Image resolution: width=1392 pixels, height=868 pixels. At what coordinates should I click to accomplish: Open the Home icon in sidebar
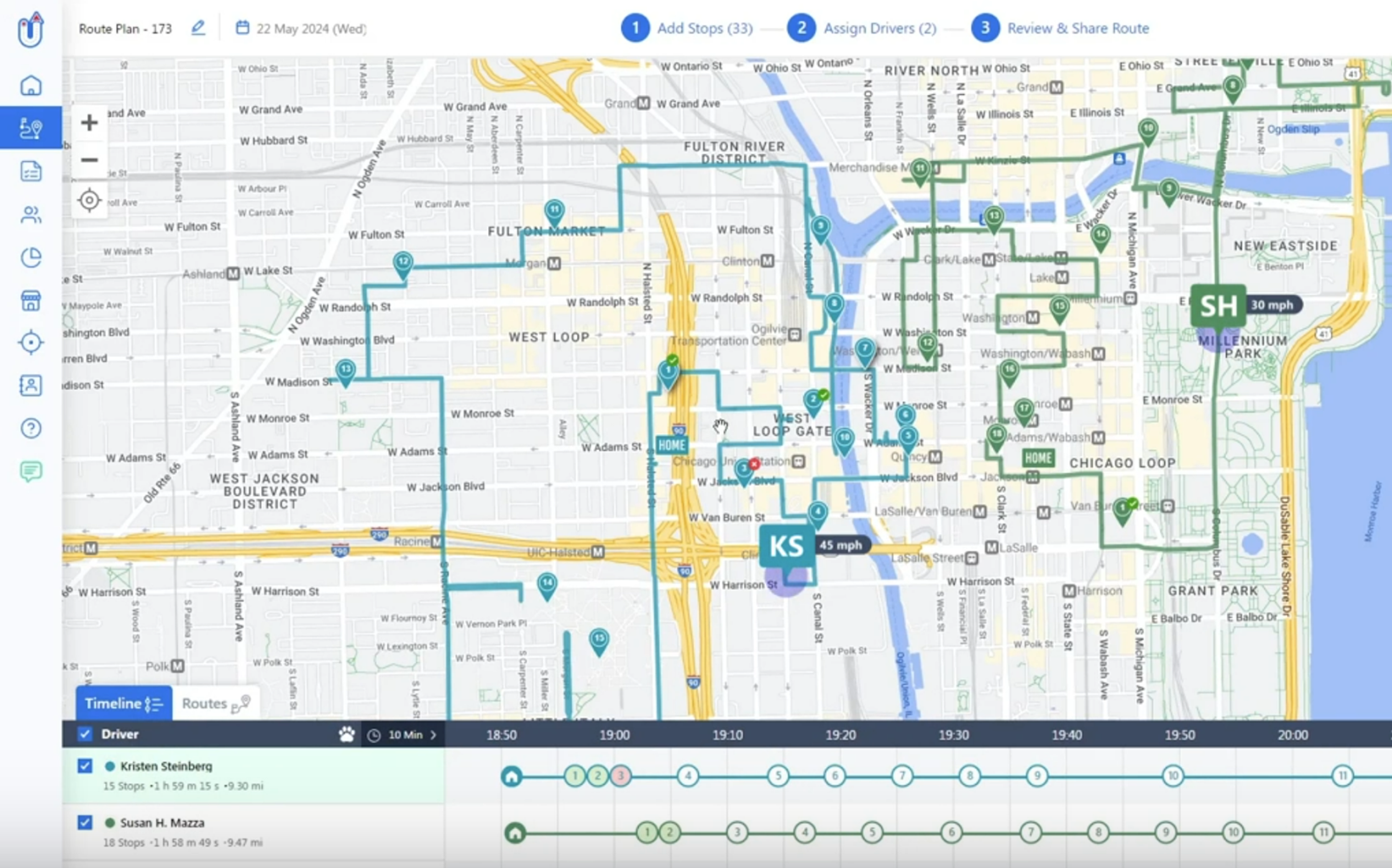[x=31, y=86]
